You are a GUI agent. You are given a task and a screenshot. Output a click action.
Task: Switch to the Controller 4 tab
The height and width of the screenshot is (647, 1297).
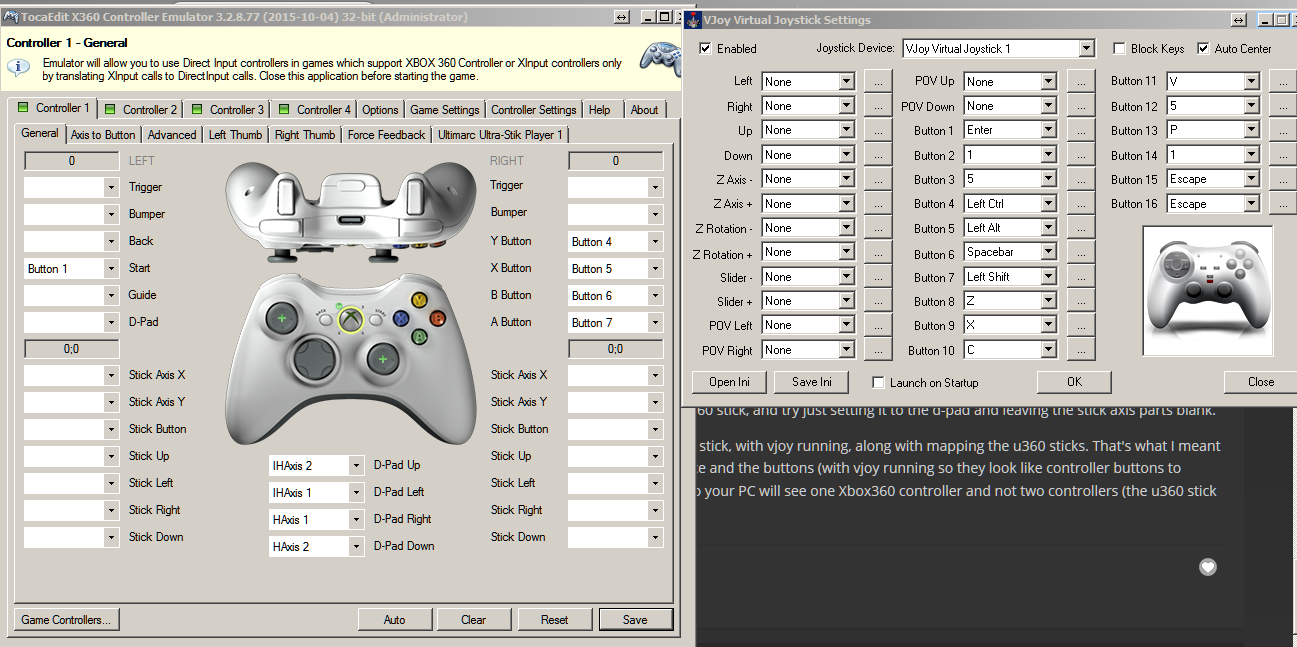(315, 109)
